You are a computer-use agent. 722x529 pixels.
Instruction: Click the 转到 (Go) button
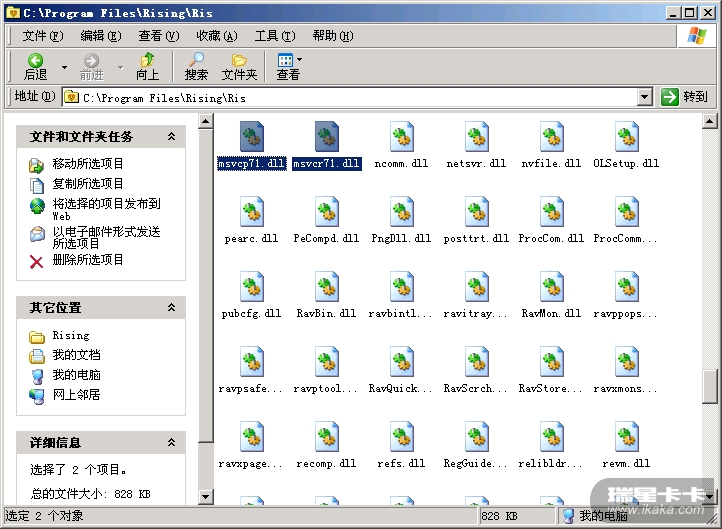tap(684, 97)
